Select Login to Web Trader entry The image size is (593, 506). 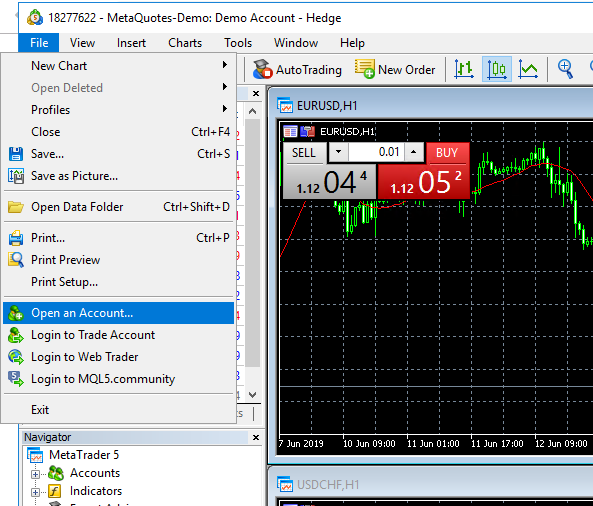pyautogui.click(x=119, y=357)
